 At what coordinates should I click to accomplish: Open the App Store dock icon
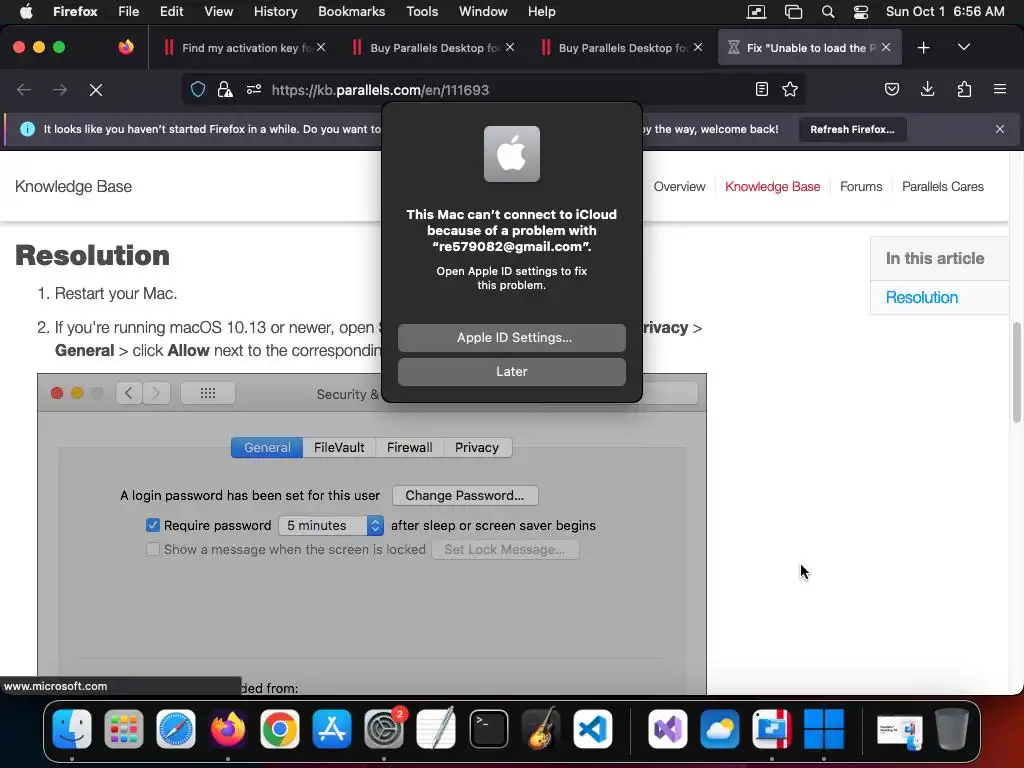[332, 729]
